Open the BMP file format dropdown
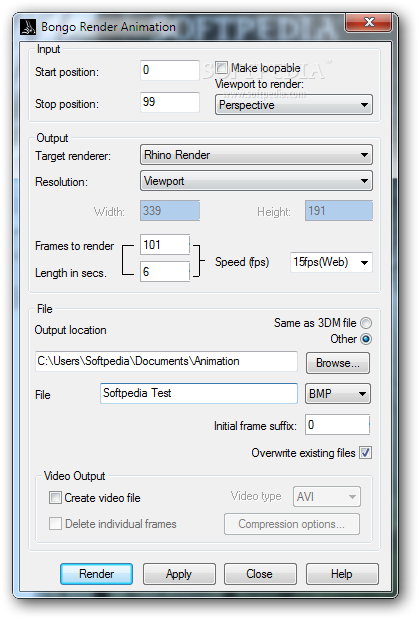Image resolution: width=419 pixels, height=619 pixels. [338, 393]
